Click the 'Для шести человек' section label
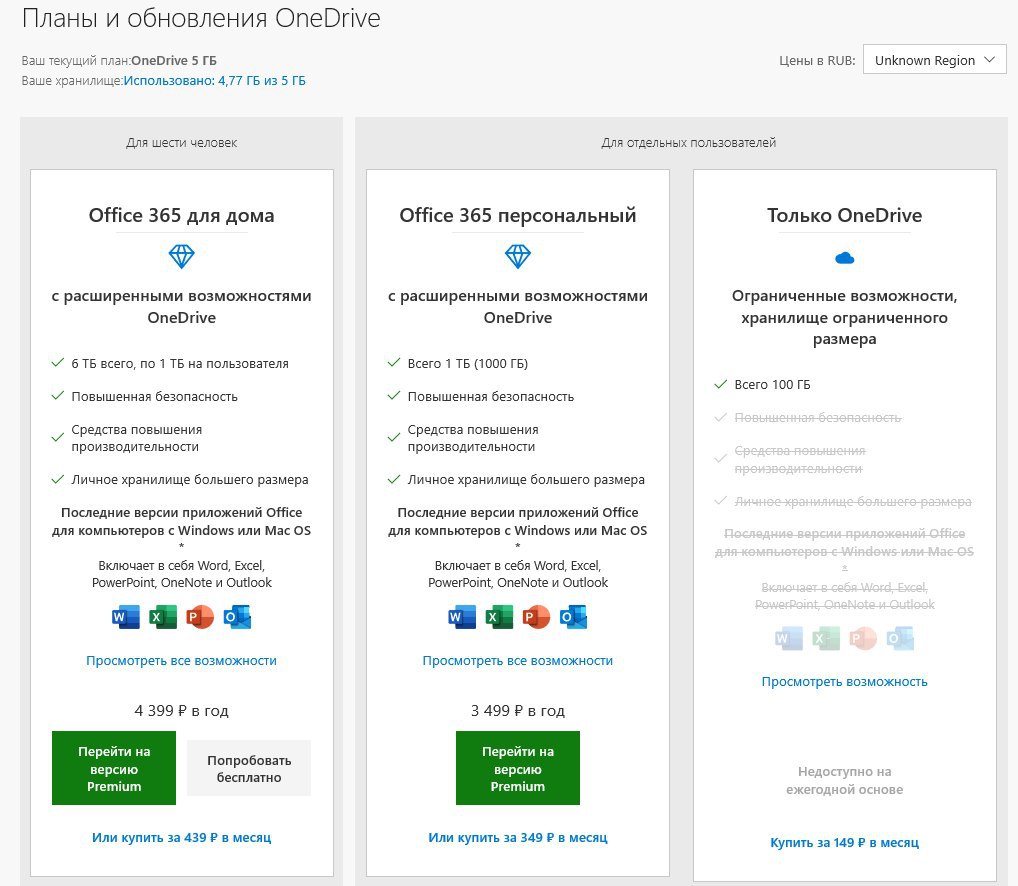1018x886 pixels. (x=182, y=142)
